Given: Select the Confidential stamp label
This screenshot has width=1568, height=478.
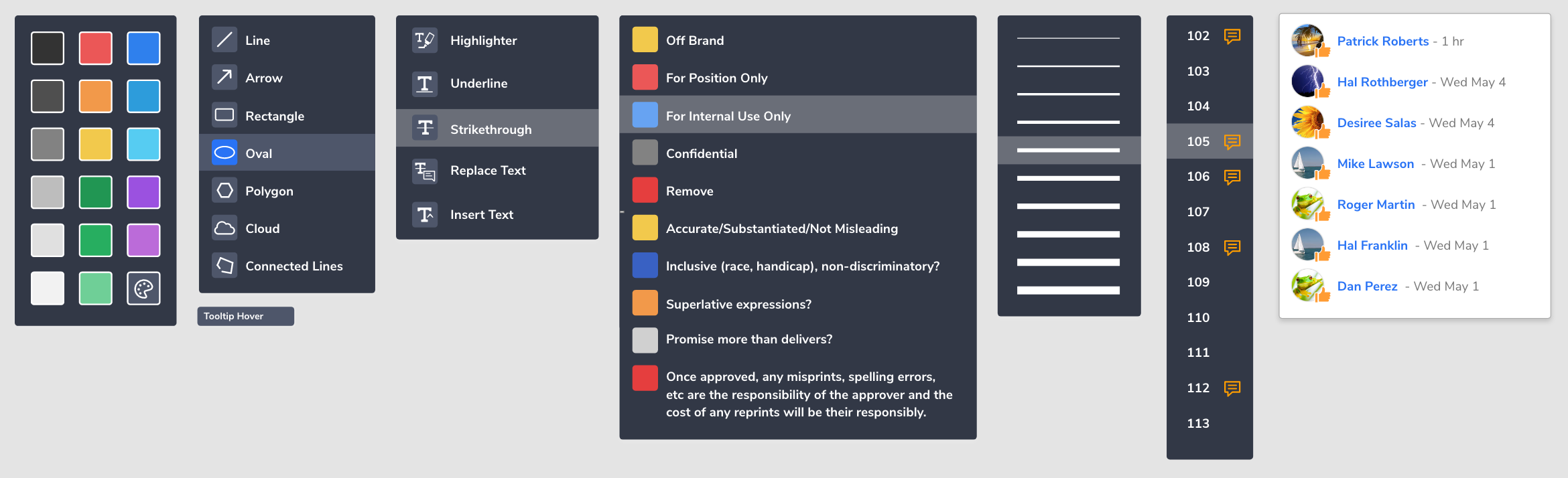Looking at the screenshot, I should pos(701,153).
